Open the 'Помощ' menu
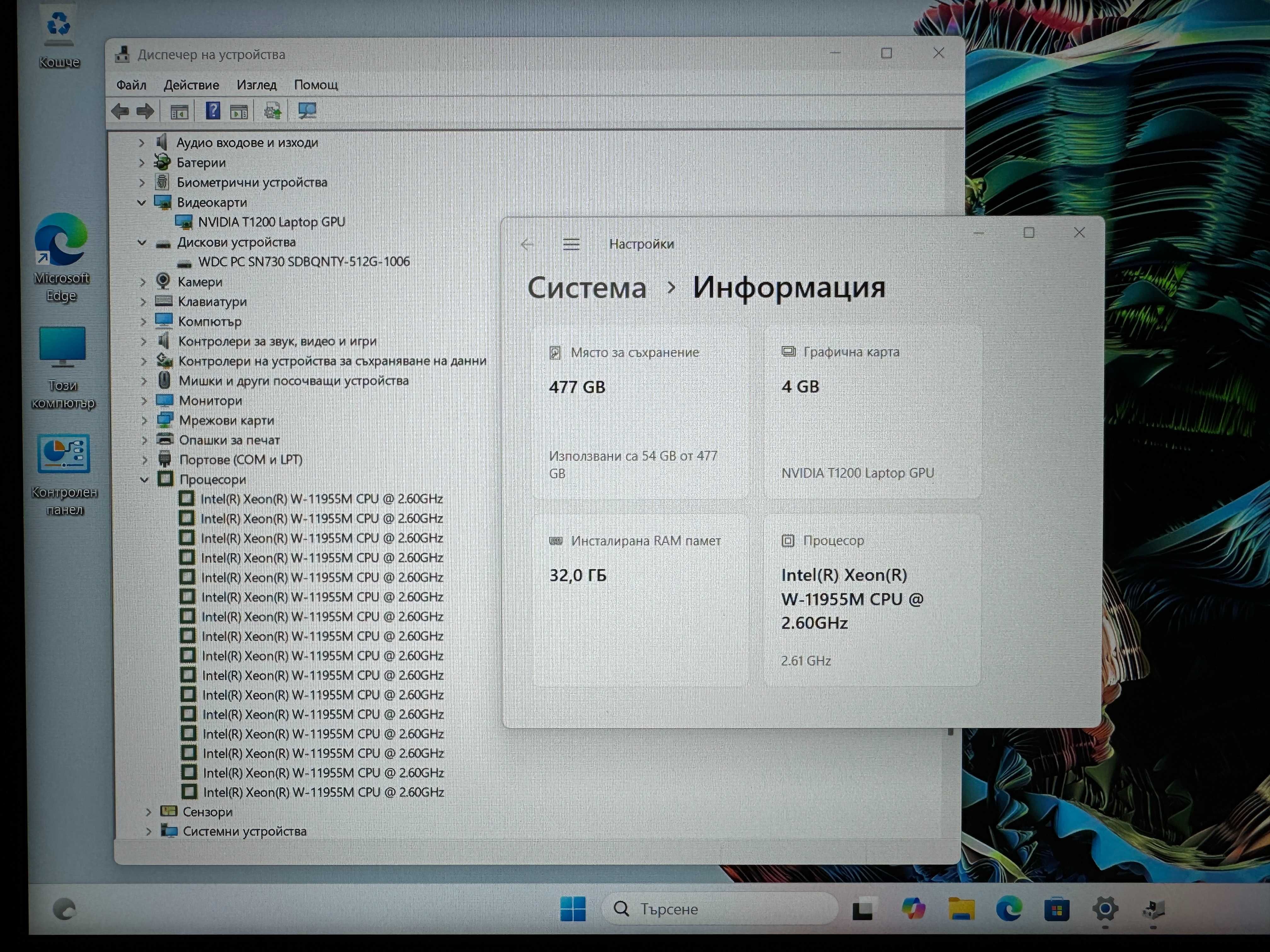 tap(316, 85)
